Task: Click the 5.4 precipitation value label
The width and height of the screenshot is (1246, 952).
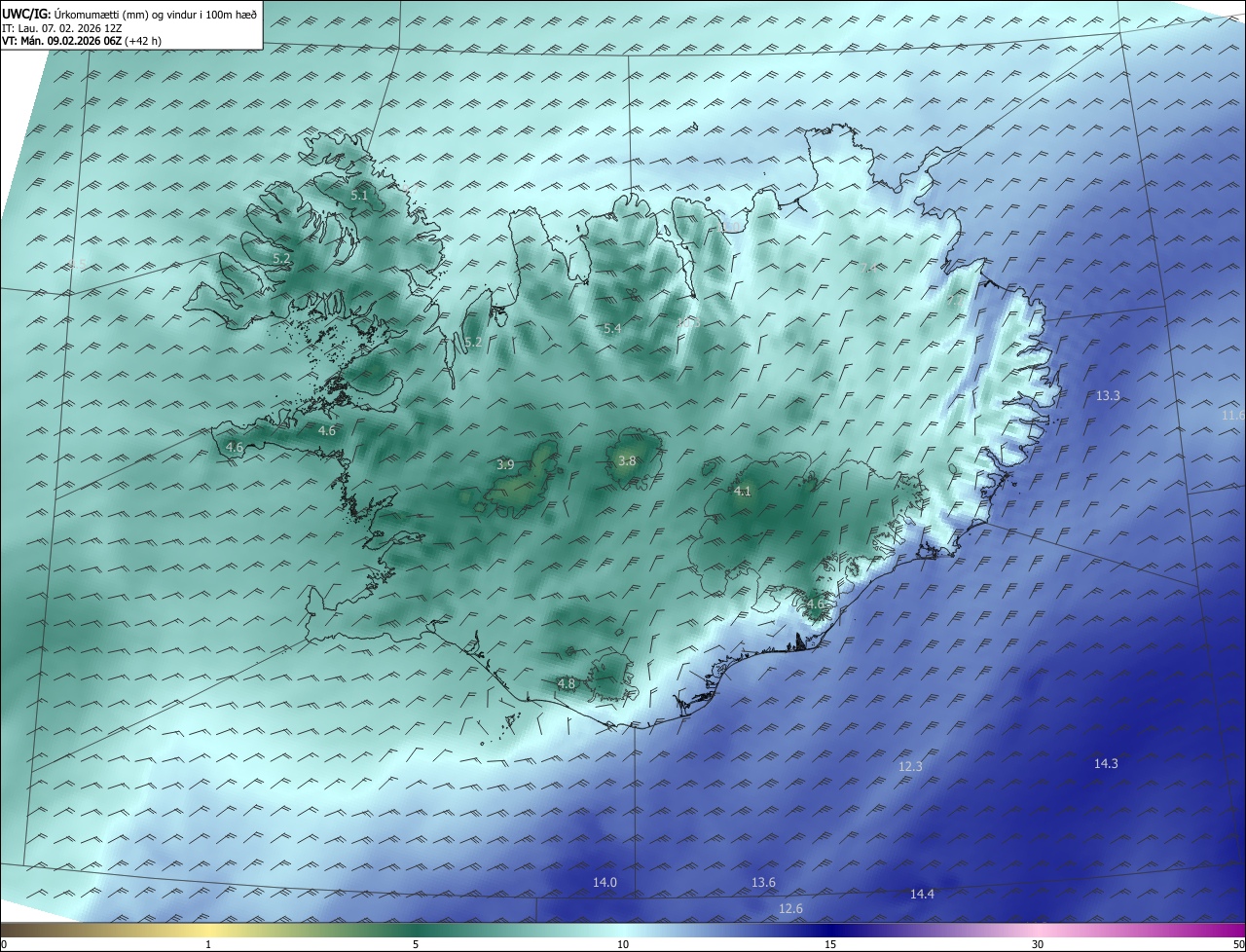Action: click(611, 329)
